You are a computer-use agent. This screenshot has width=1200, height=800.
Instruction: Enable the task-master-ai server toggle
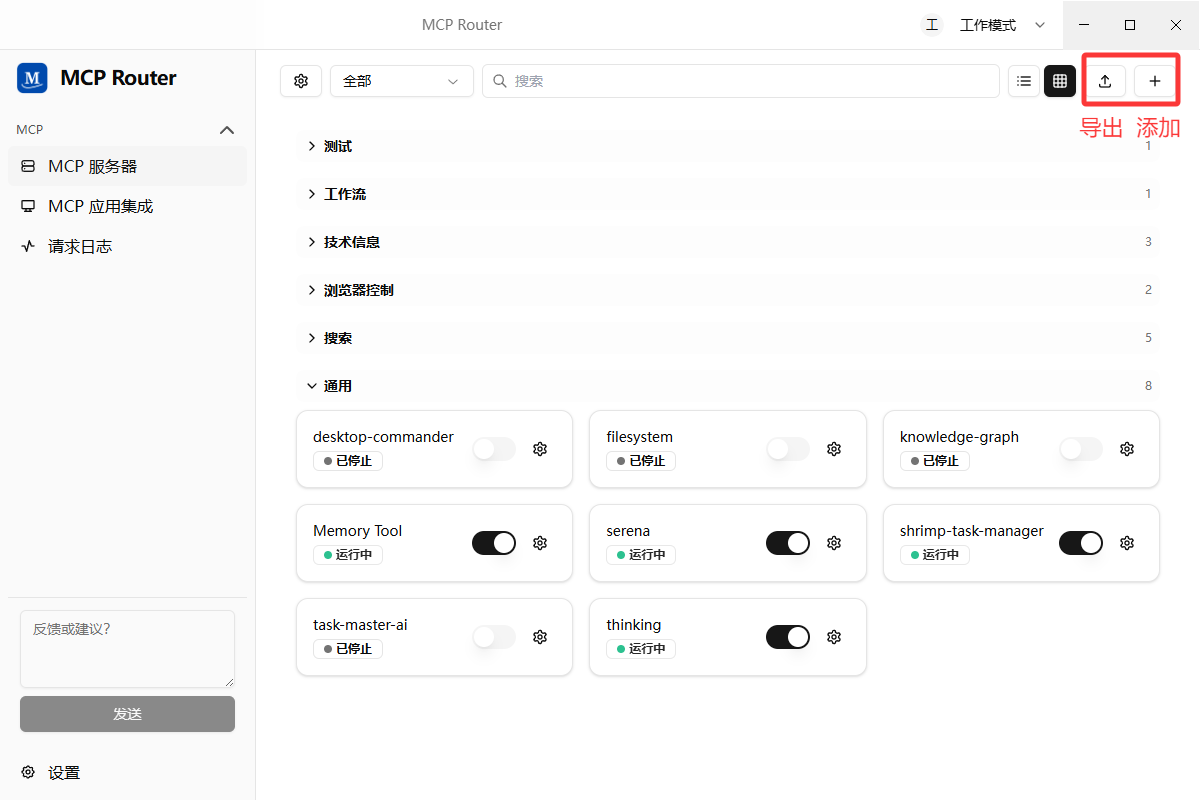click(494, 637)
